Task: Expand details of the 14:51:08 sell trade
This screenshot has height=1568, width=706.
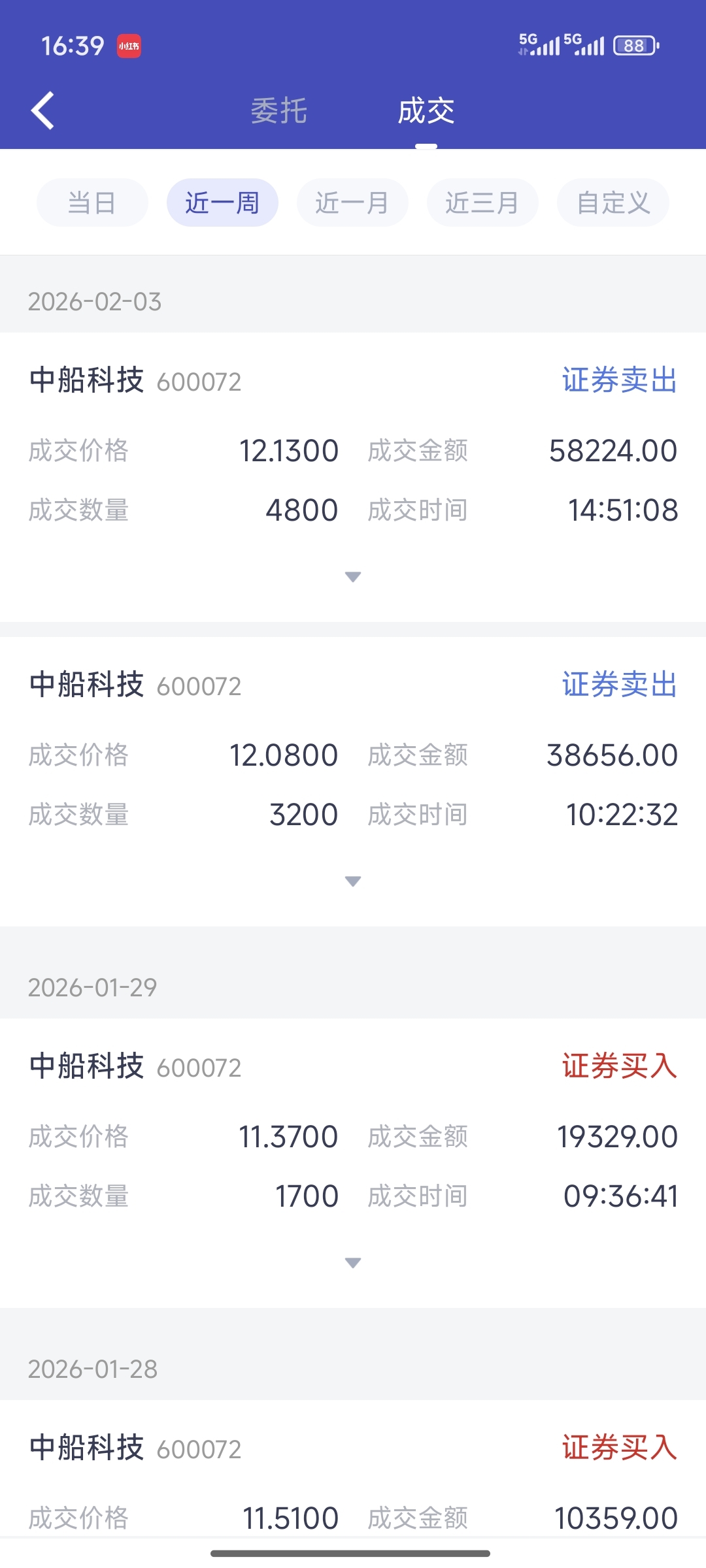Action: coord(353,577)
